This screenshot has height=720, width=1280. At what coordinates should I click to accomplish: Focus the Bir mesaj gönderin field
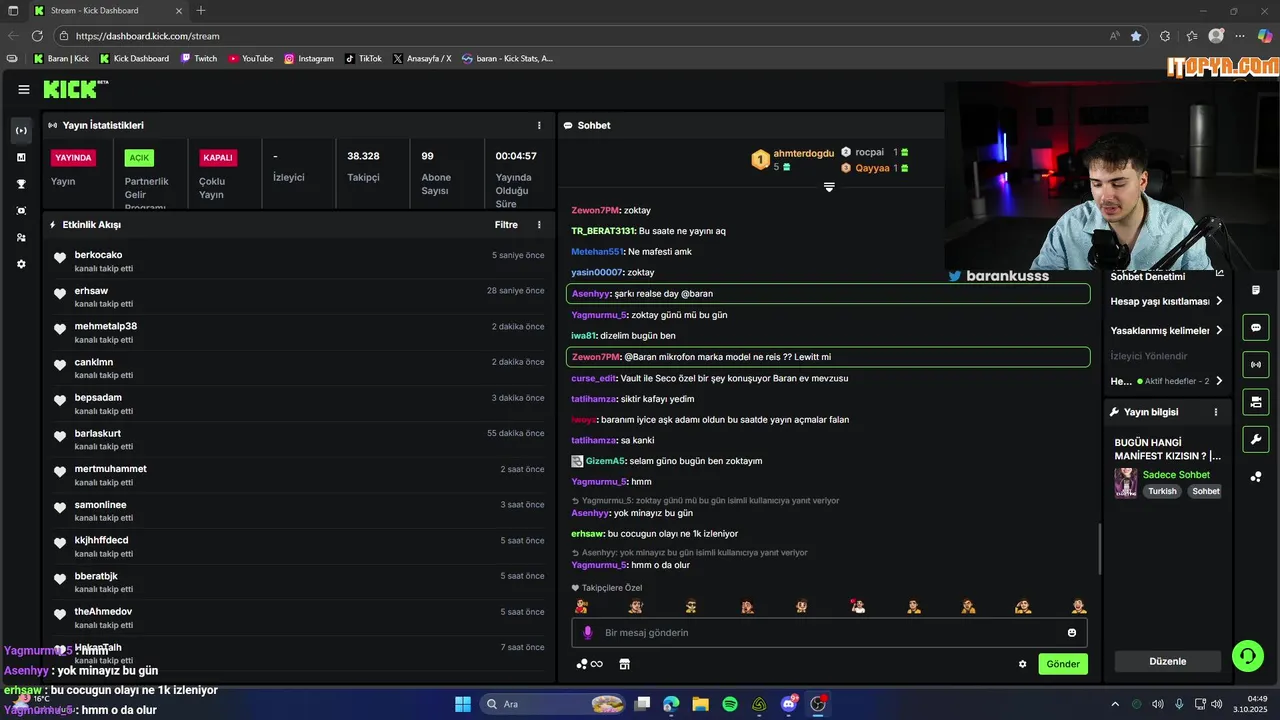[830, 632]
